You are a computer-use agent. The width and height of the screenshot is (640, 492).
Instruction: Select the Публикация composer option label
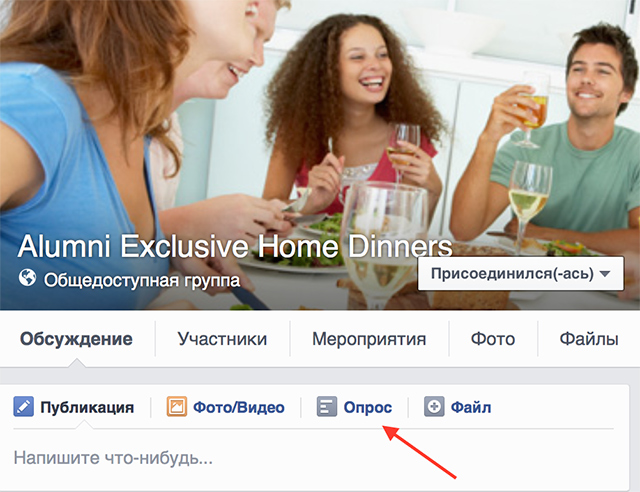click(87, 407)
